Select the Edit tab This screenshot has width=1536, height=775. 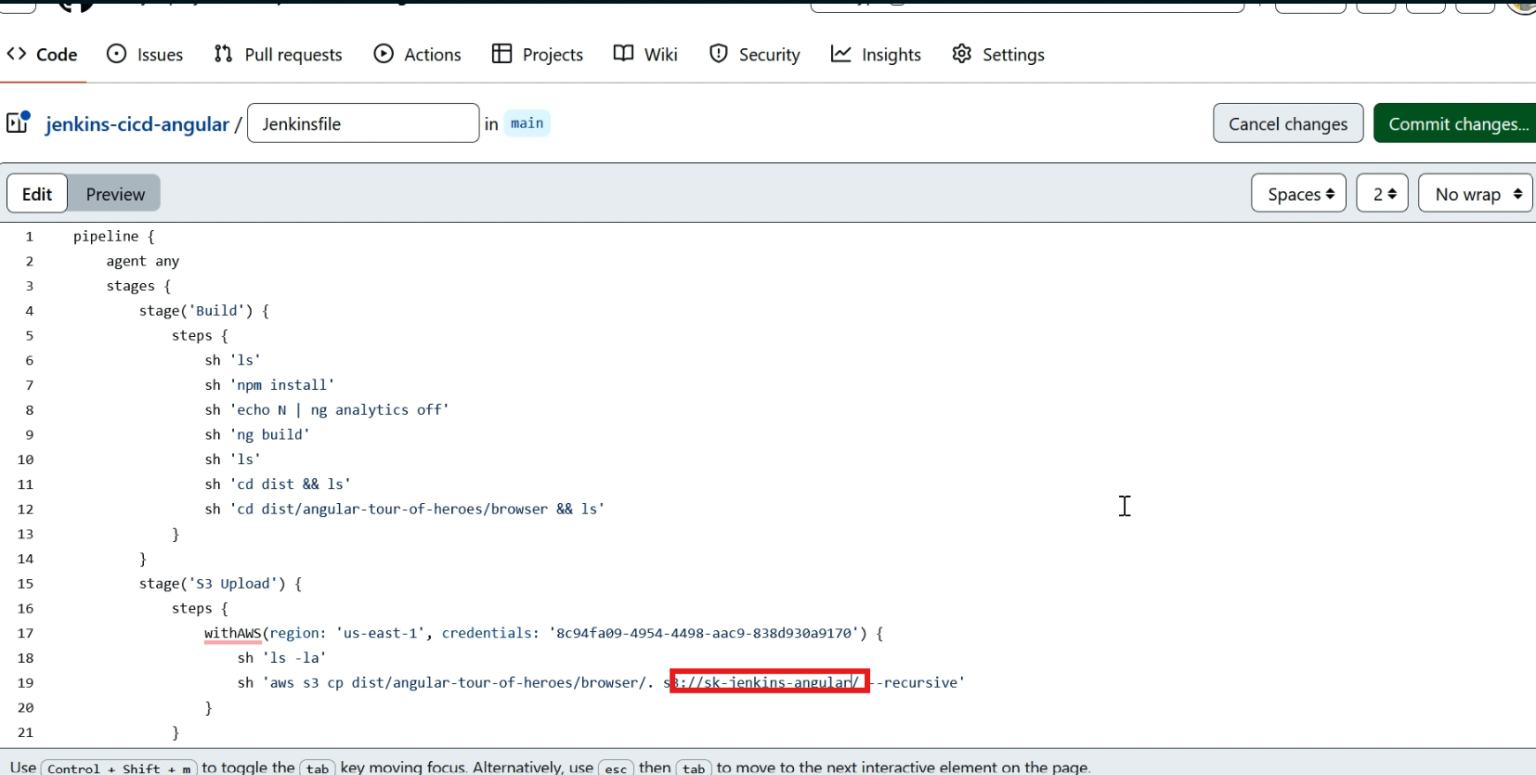pos(36,193)
